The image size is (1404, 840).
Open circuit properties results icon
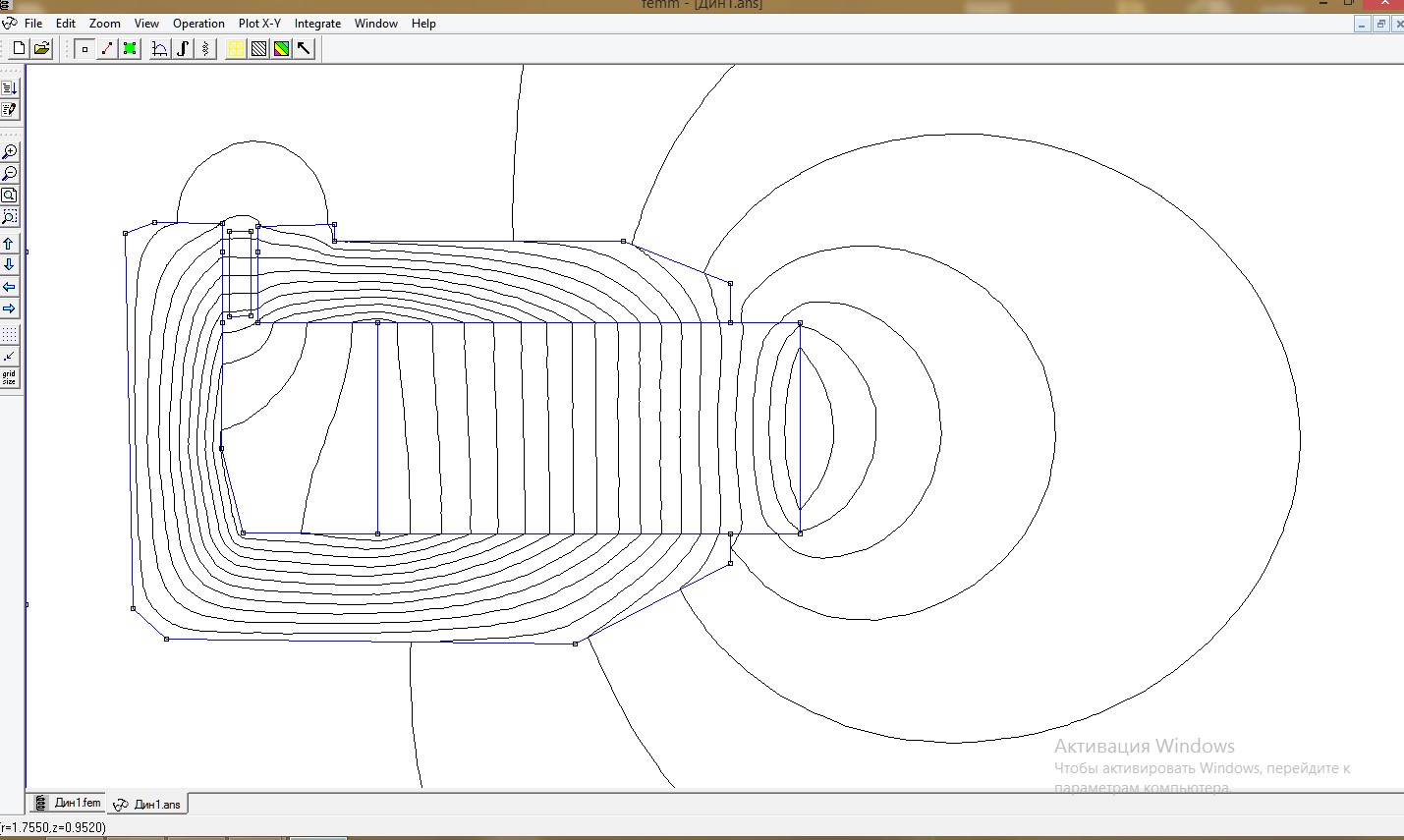coord(205,48)
